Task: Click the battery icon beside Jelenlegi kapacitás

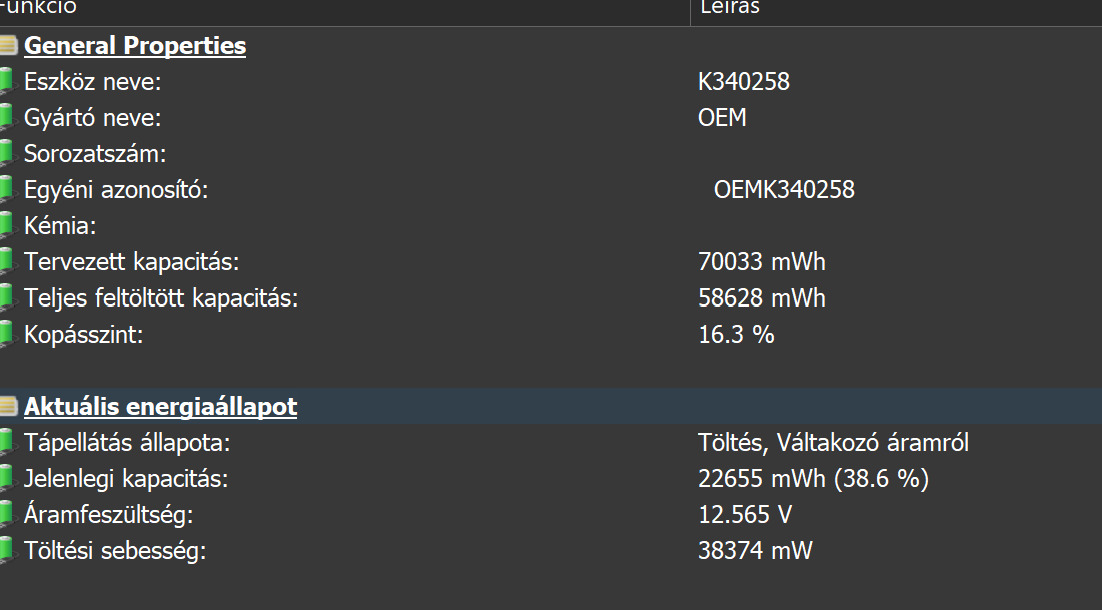Action: (x=8, y=479)
